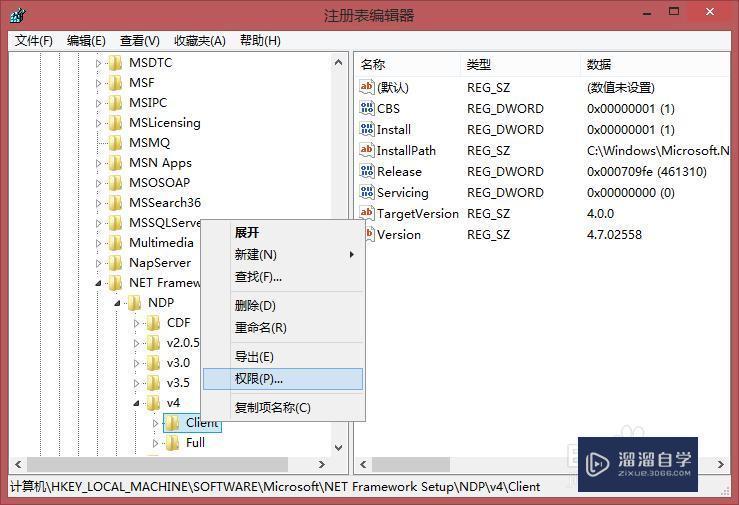Open the 编辑(E) menu
This screenshot has width=739, height=505.
click(x=86, y=41)
